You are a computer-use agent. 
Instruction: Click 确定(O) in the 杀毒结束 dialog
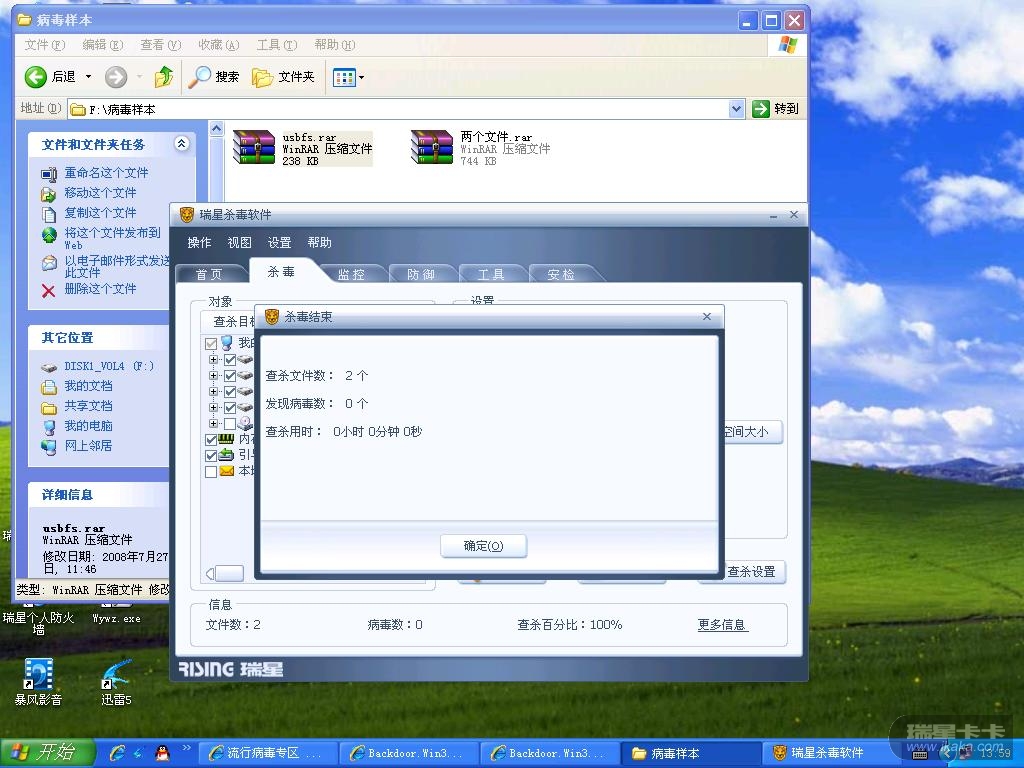click(x=483, y=546)
